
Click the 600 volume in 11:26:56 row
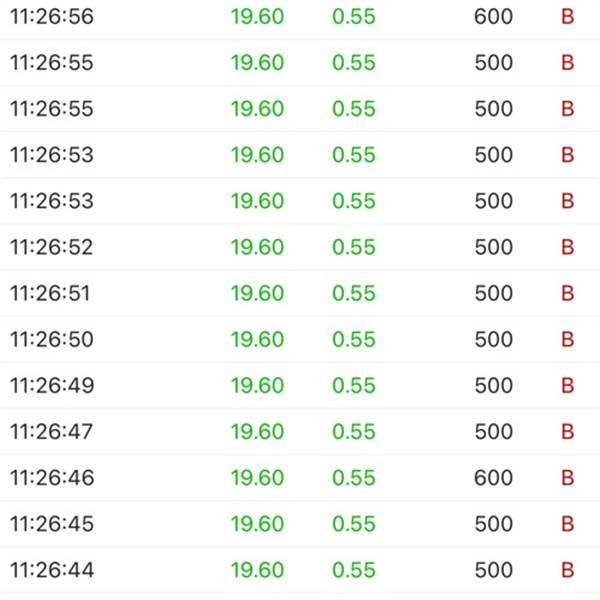tap(493, 17)
